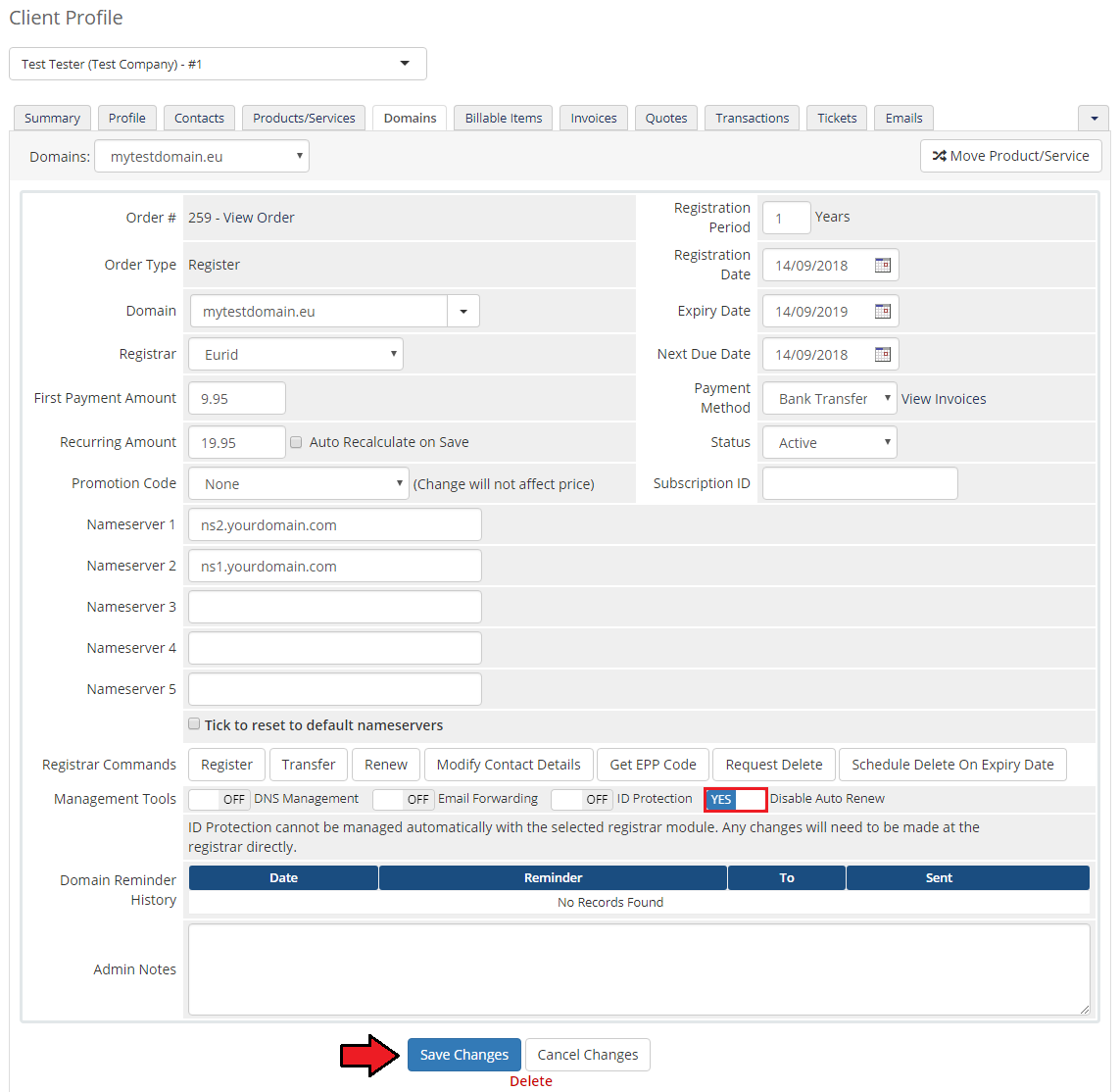Open the Expiry Date calendar picker
Image resolution: width=1120 pixels, height=1092 pixels.
(883, 311)
